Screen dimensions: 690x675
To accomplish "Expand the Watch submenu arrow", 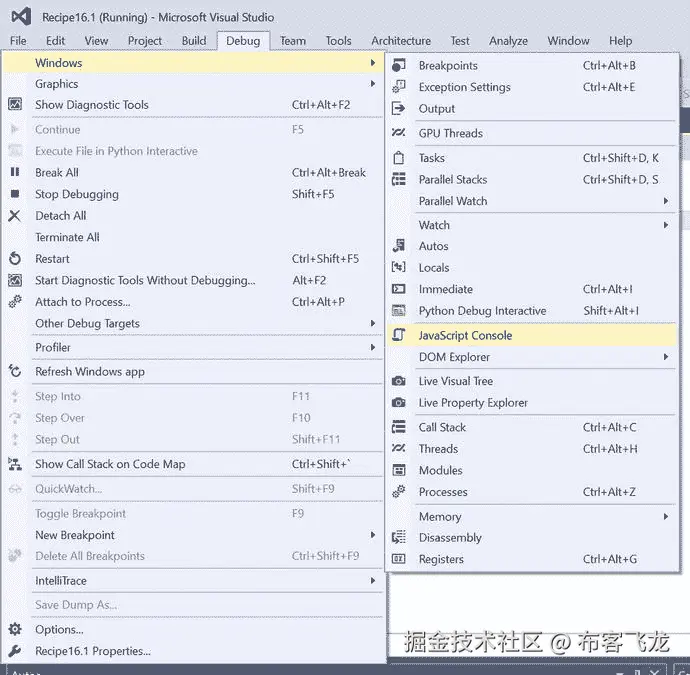I will [666, 225].
